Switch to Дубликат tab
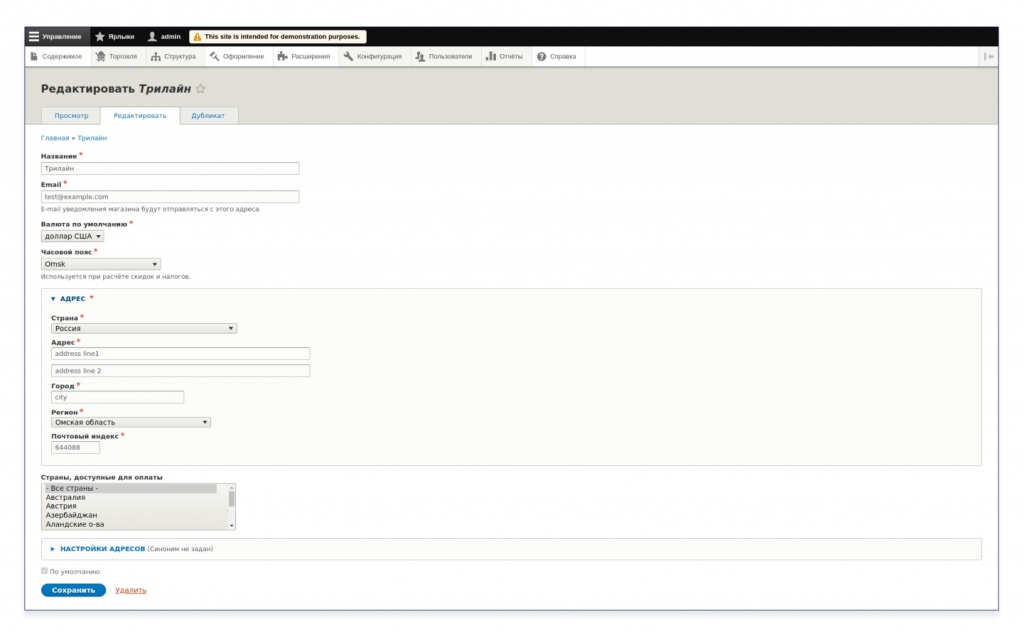This screenshot has width=1024, height=637. pos(208,116)
